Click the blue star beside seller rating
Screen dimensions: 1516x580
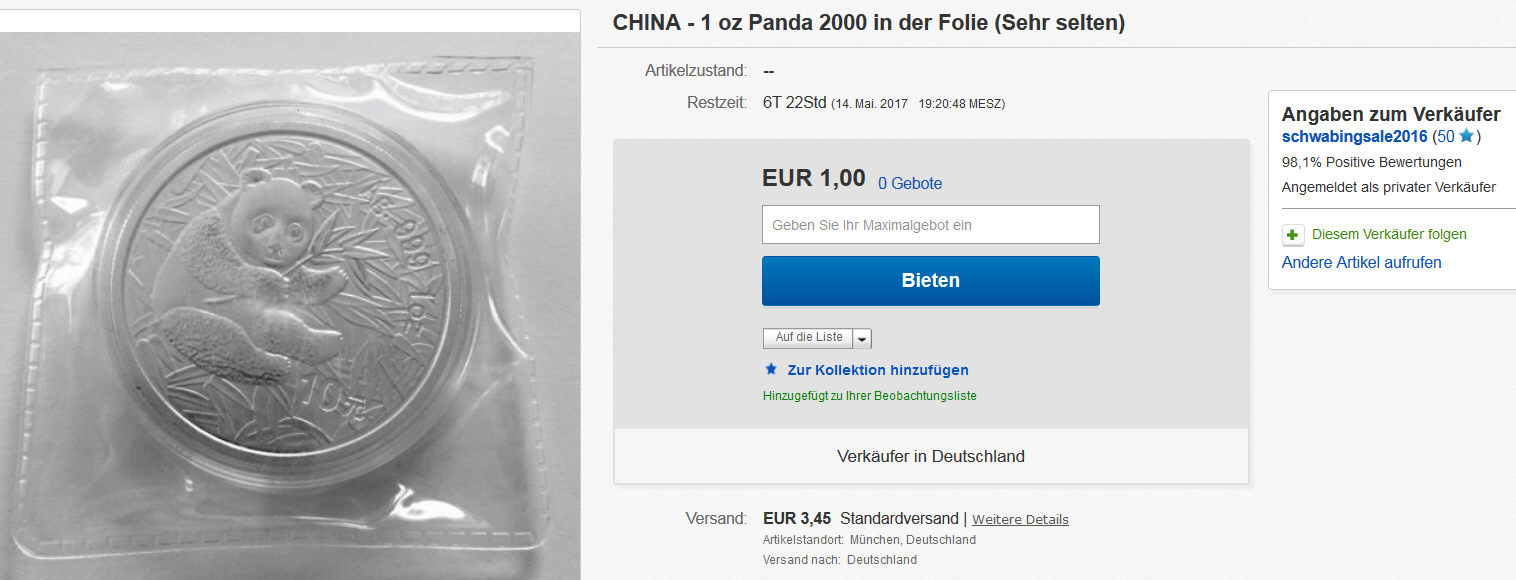click(x=1466, y=136)
